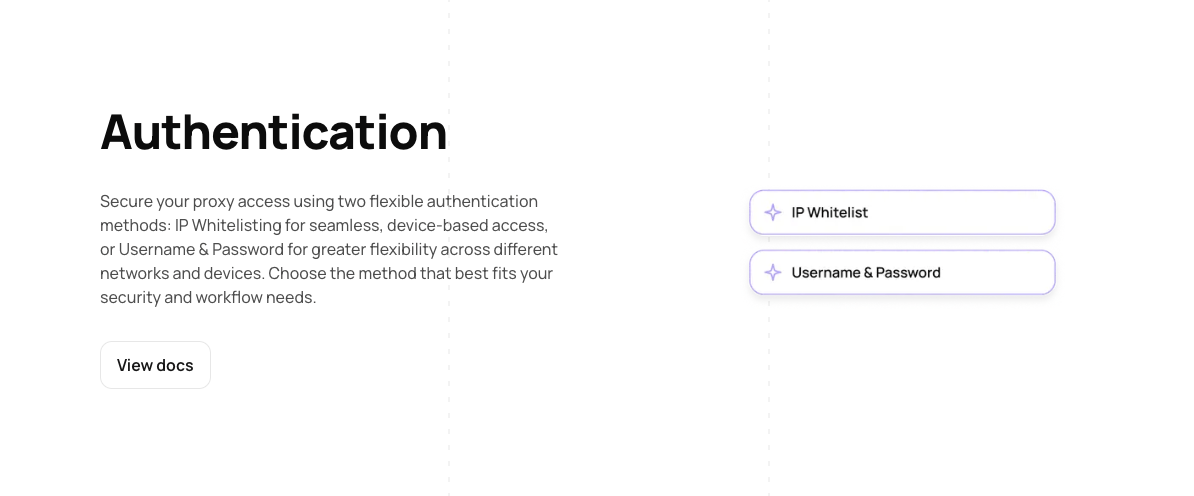The width and height of the screenshot is (1194, 496).
Task: Click the phrase "device-based access" in the paragraph
Action: pos(466,226)
